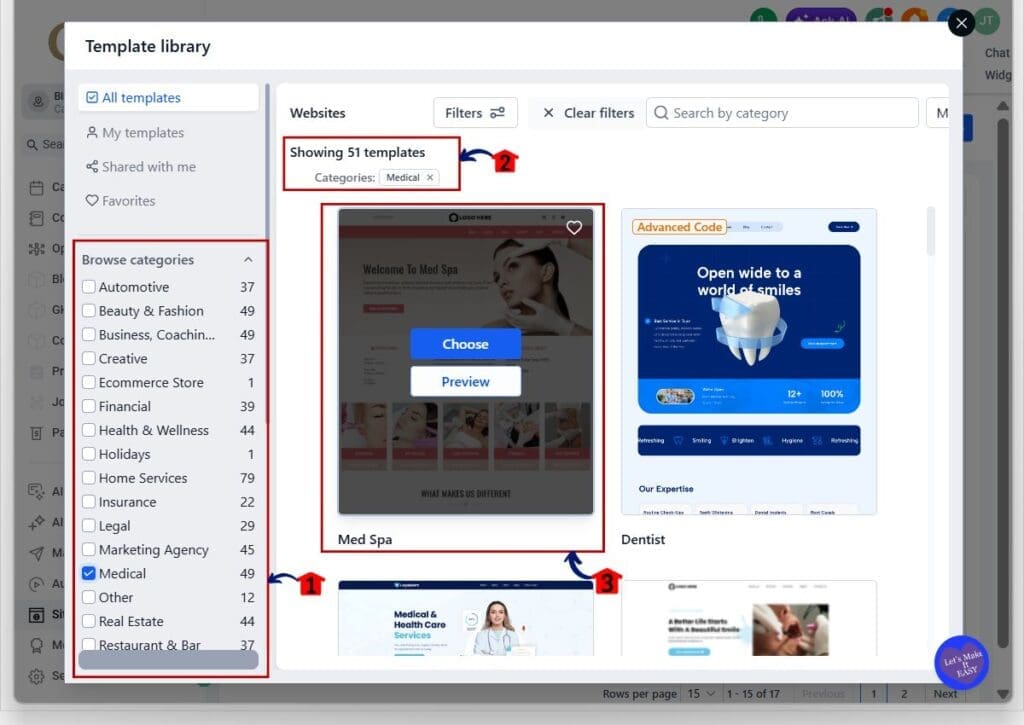Screen dimensions: 1024x725
Task: Click page 1 in background pagination
Action: [x=873, y=694]
